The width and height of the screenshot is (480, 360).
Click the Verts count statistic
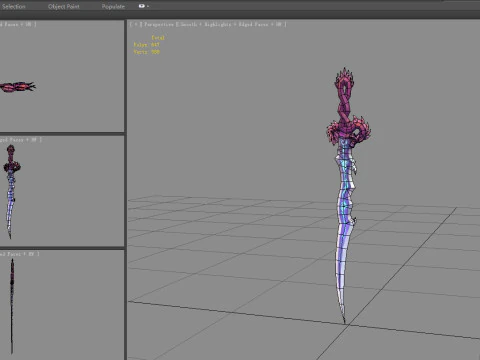[147, 52]
